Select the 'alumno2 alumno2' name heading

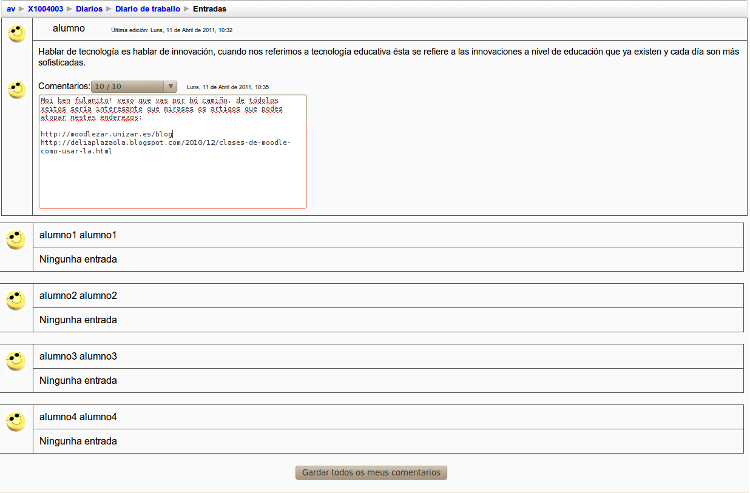pyautogui.click(x=78, y=296)
